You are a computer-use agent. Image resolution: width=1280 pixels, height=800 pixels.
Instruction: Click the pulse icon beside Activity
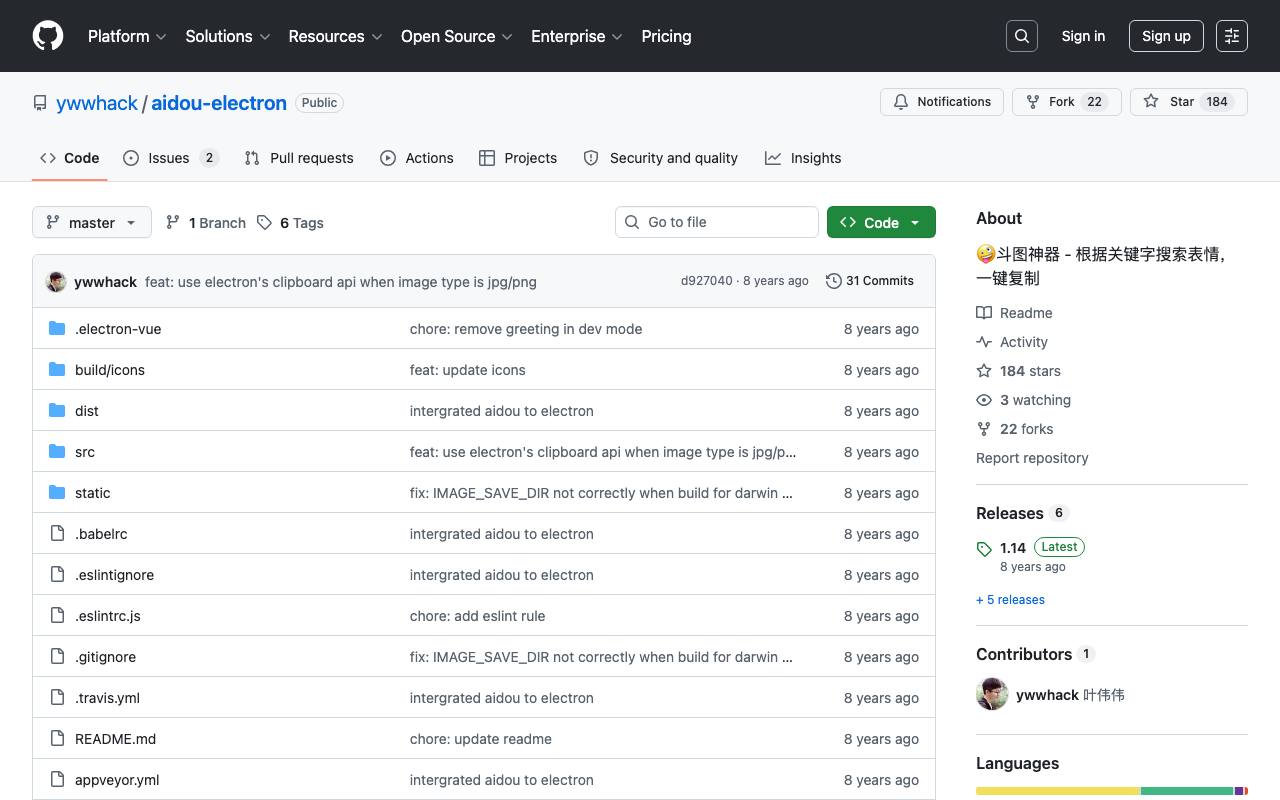click(984, 342)
